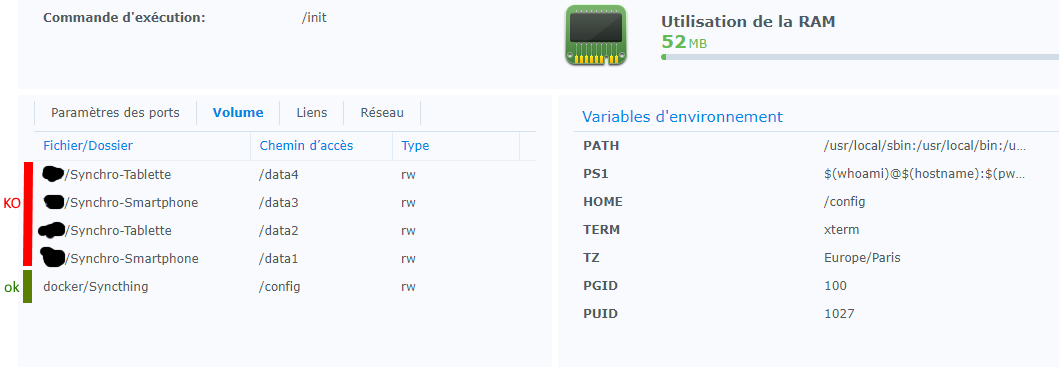Image resolution: width=1059 pixels, height=367 pixels.
Task: Click the Variables d'environnement heading
Action: coord(682,116)
